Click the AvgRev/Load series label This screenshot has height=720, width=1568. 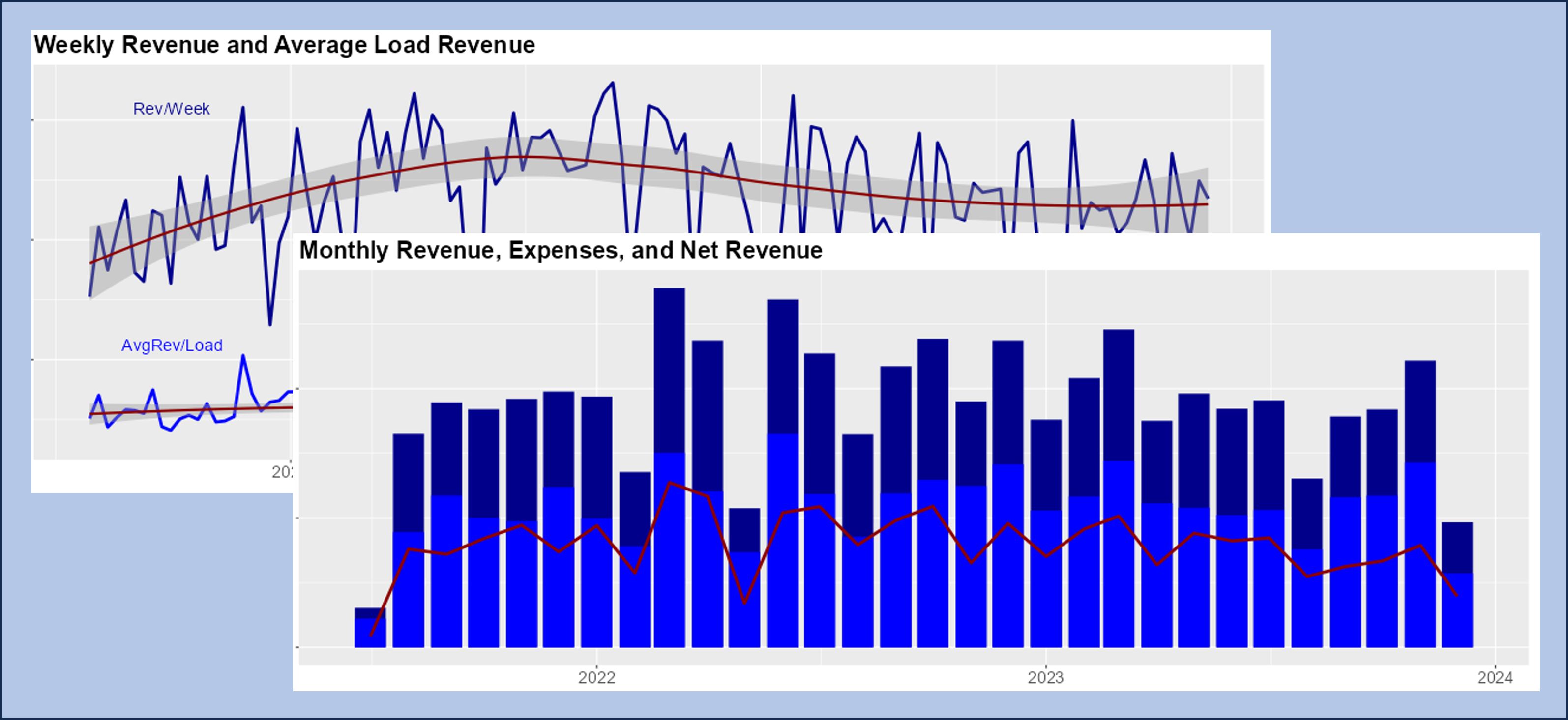tap(172, 345)
